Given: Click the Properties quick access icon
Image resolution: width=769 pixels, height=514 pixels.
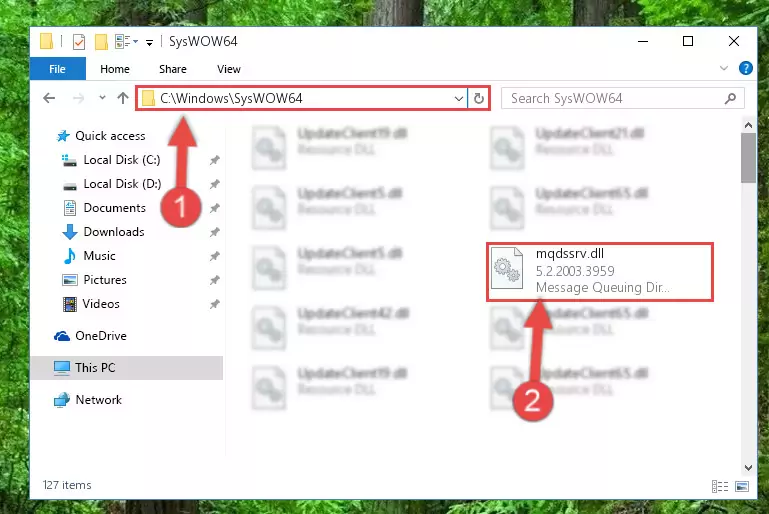Looking at the screenshot, I should point(78,42).
